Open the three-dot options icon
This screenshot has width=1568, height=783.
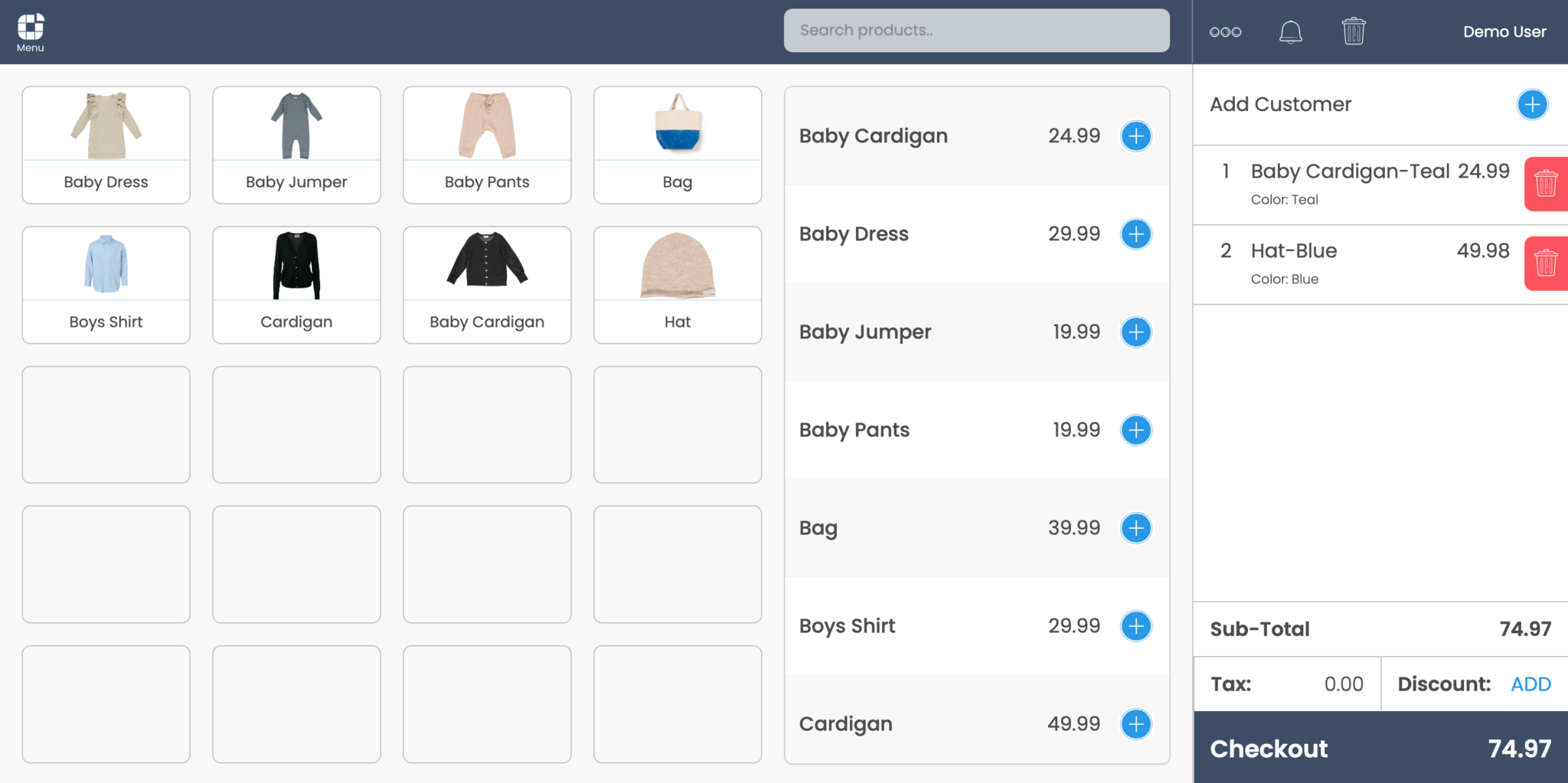[1225, 31]
